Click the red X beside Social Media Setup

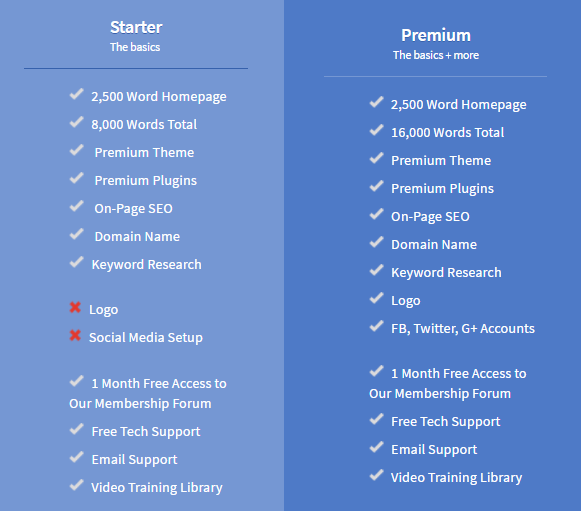(75, 335)
